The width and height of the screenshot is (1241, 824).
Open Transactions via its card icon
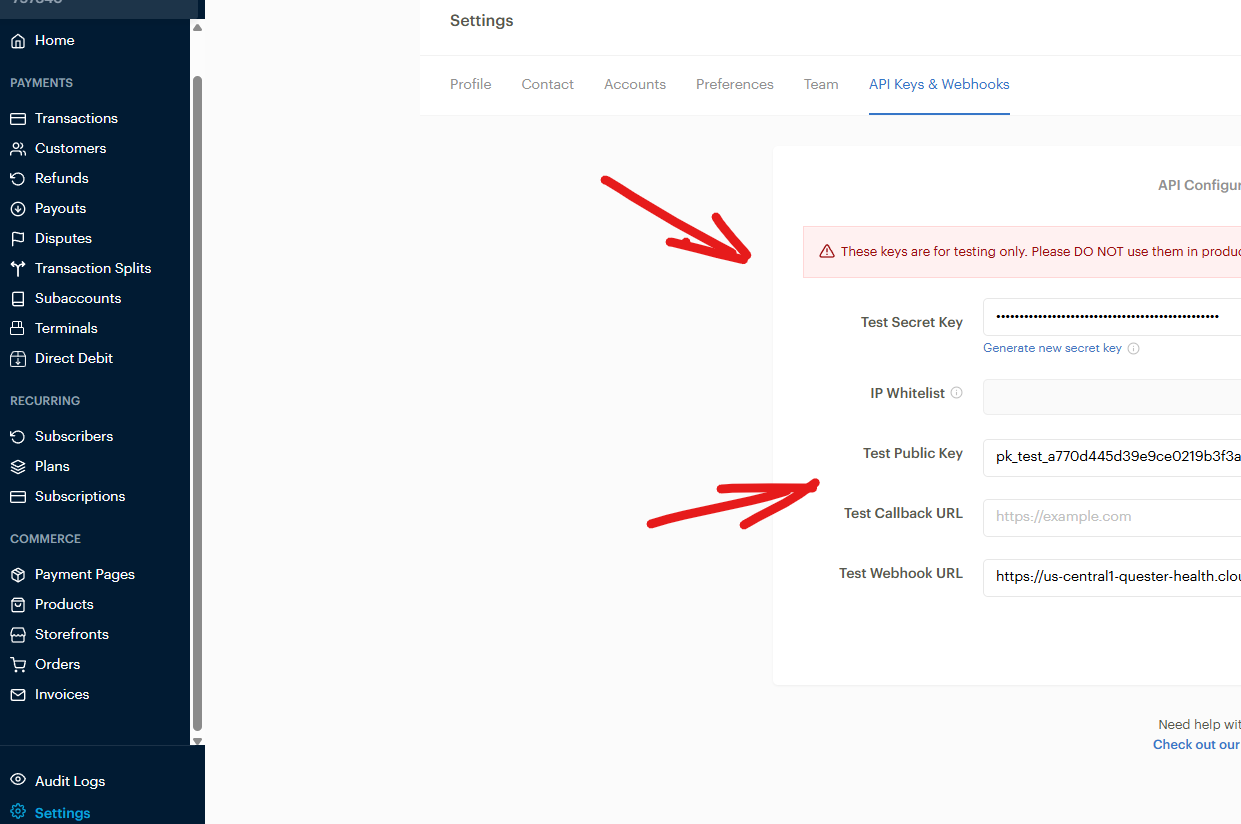point(18,119)
